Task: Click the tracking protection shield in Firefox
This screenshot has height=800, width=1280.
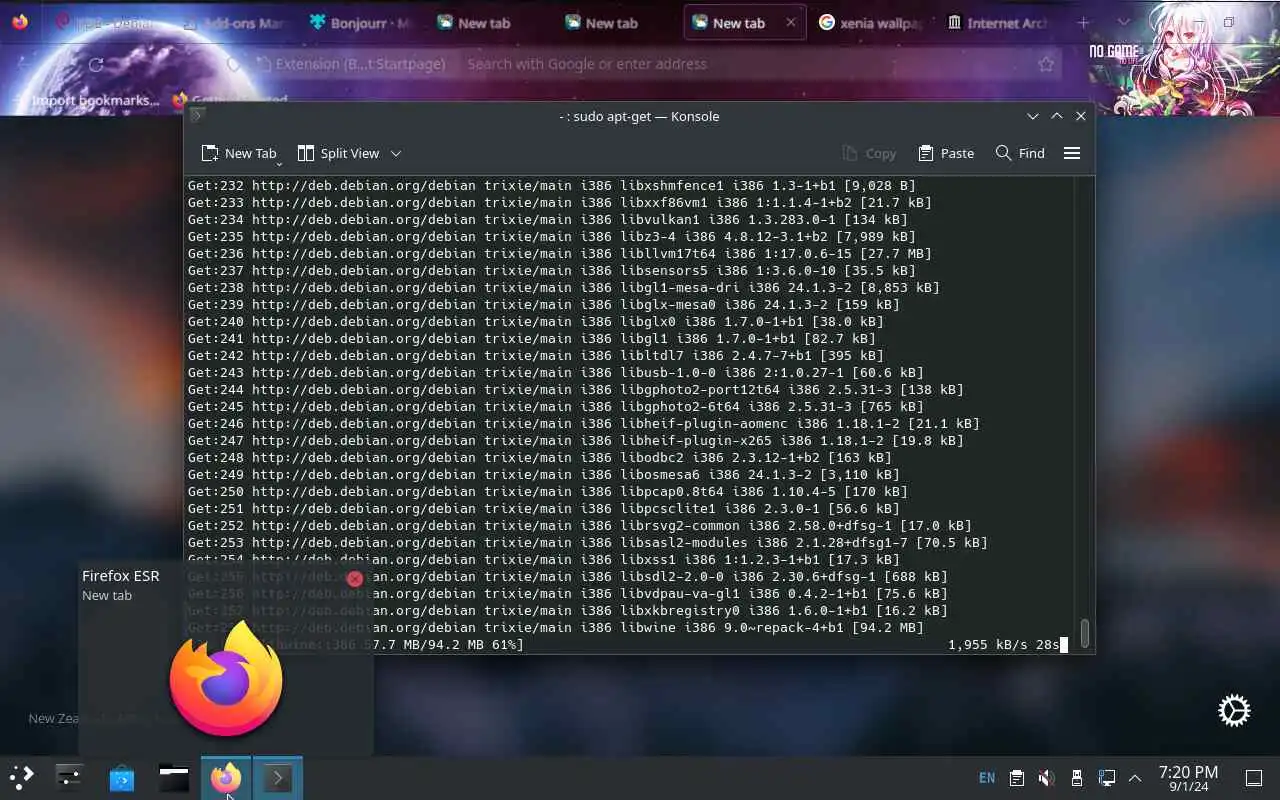Action: click(233, 64)
